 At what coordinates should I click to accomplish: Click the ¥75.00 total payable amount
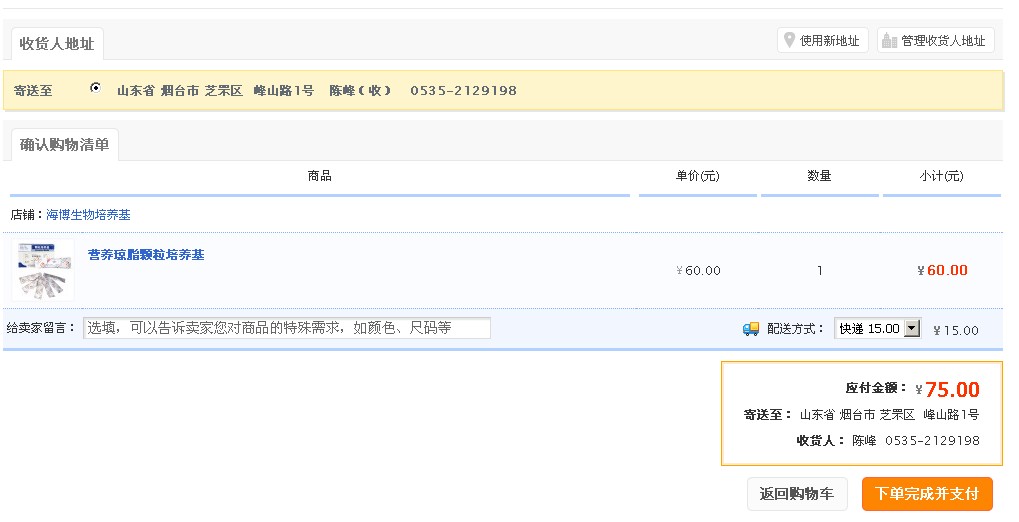(x=951, y=390)
